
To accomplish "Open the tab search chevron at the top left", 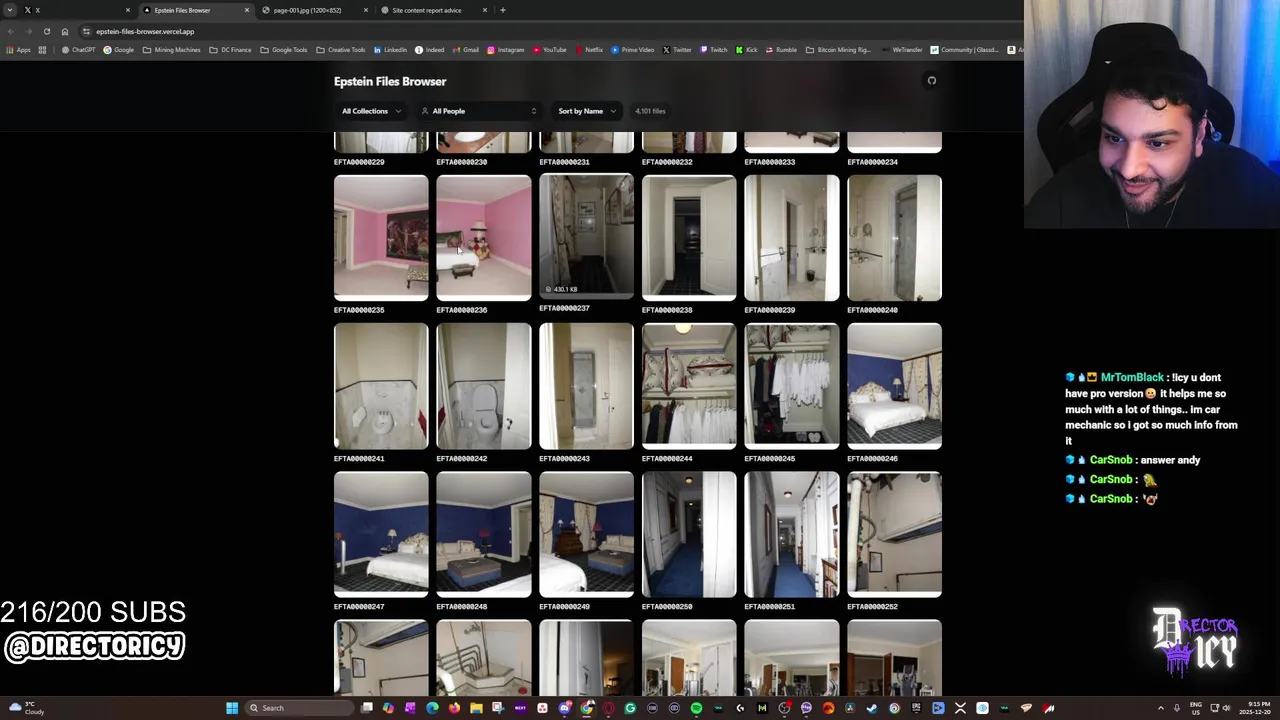I will click(x=10, y=10).
